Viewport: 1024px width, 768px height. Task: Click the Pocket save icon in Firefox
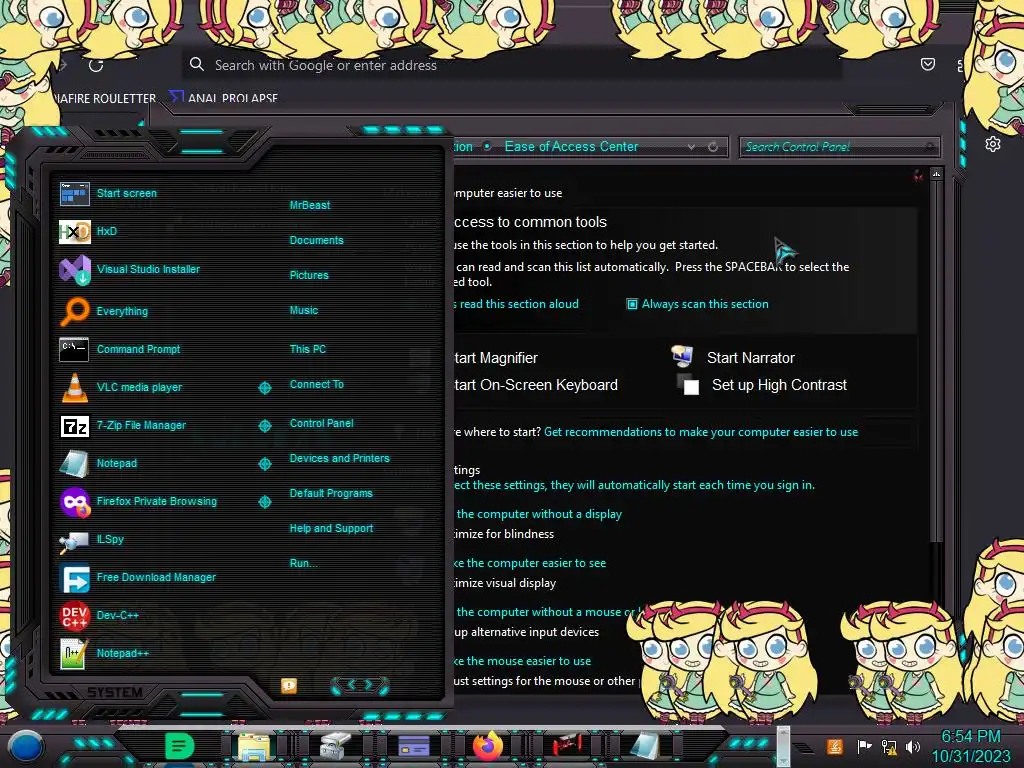pos(927,64)
